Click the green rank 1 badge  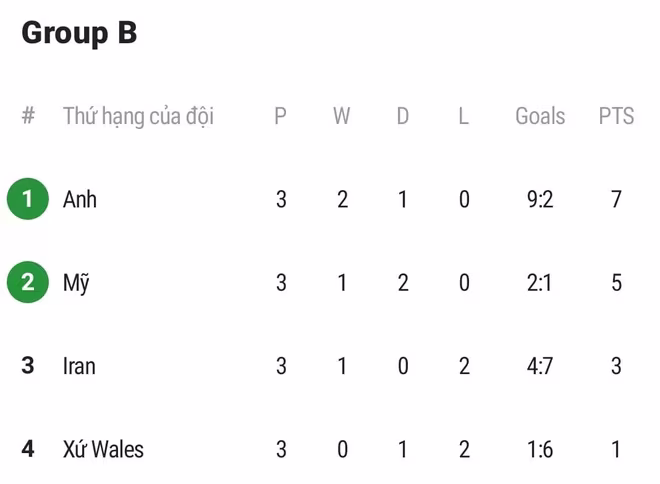[x=28, y=199]
